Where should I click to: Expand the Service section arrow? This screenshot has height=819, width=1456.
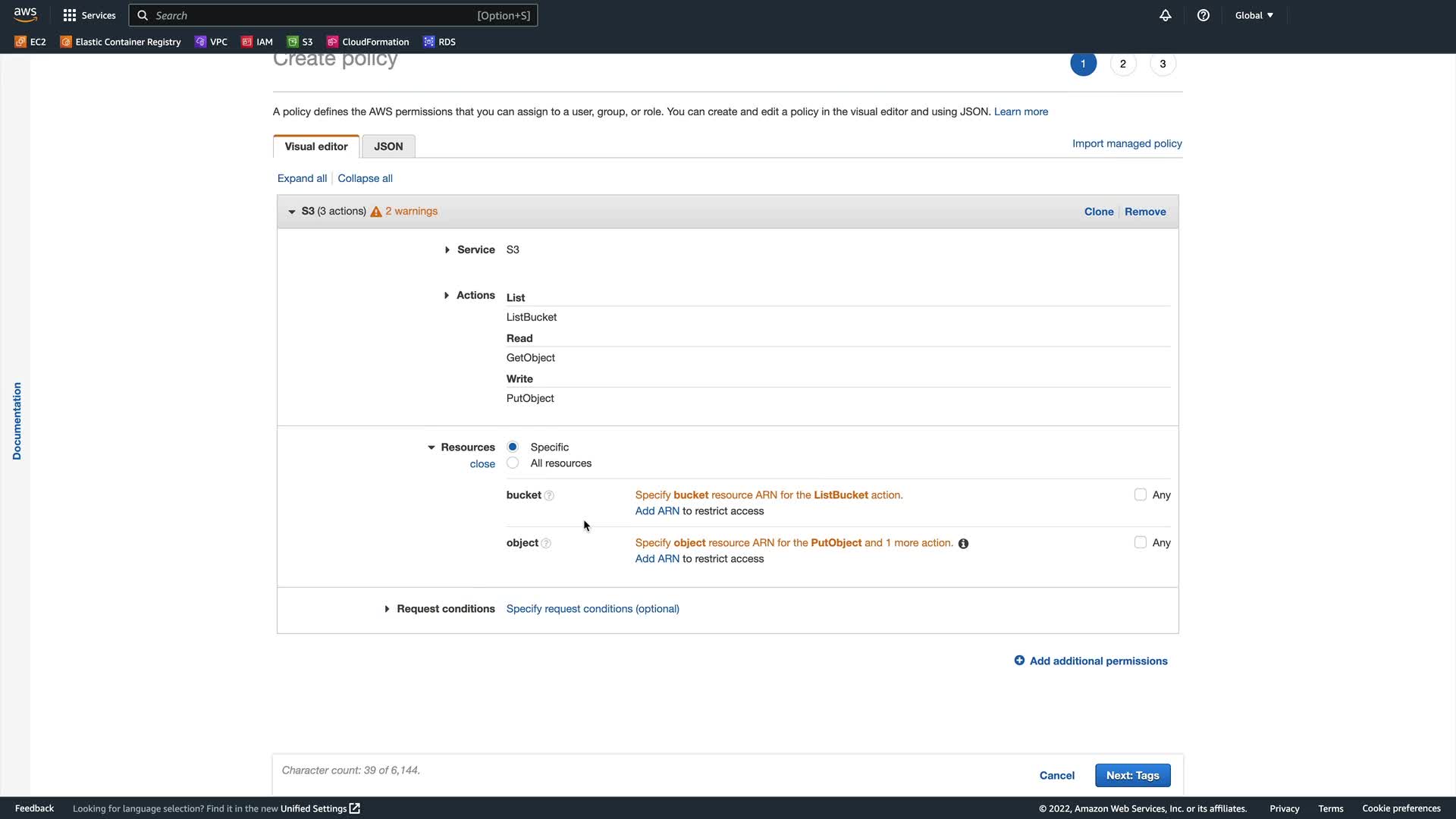coord(447,249)
